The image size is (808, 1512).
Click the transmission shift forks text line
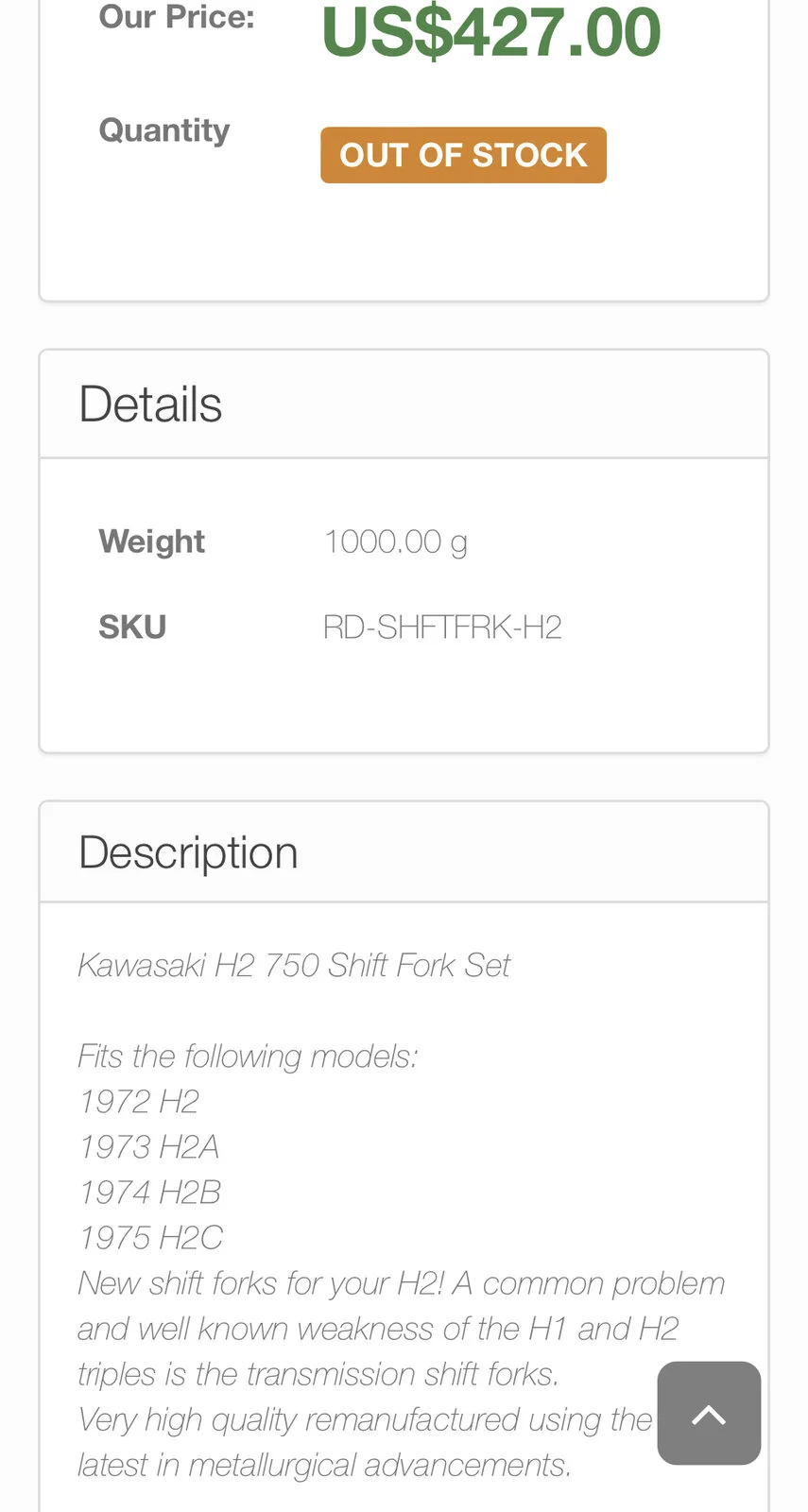tap(318, 1374)
